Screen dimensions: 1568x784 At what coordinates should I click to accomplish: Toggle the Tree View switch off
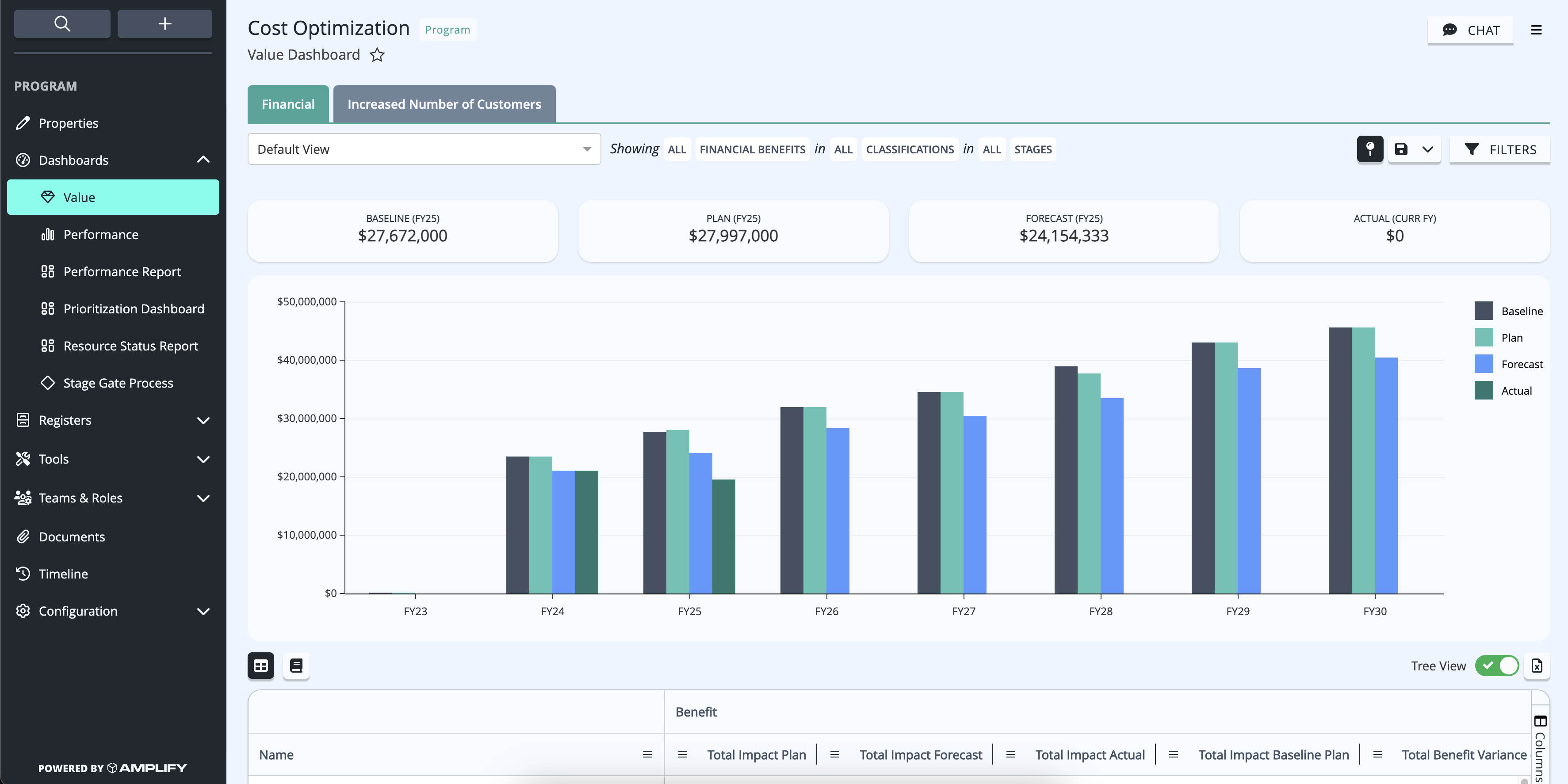pyautogui.click(x=1497, y=666)
